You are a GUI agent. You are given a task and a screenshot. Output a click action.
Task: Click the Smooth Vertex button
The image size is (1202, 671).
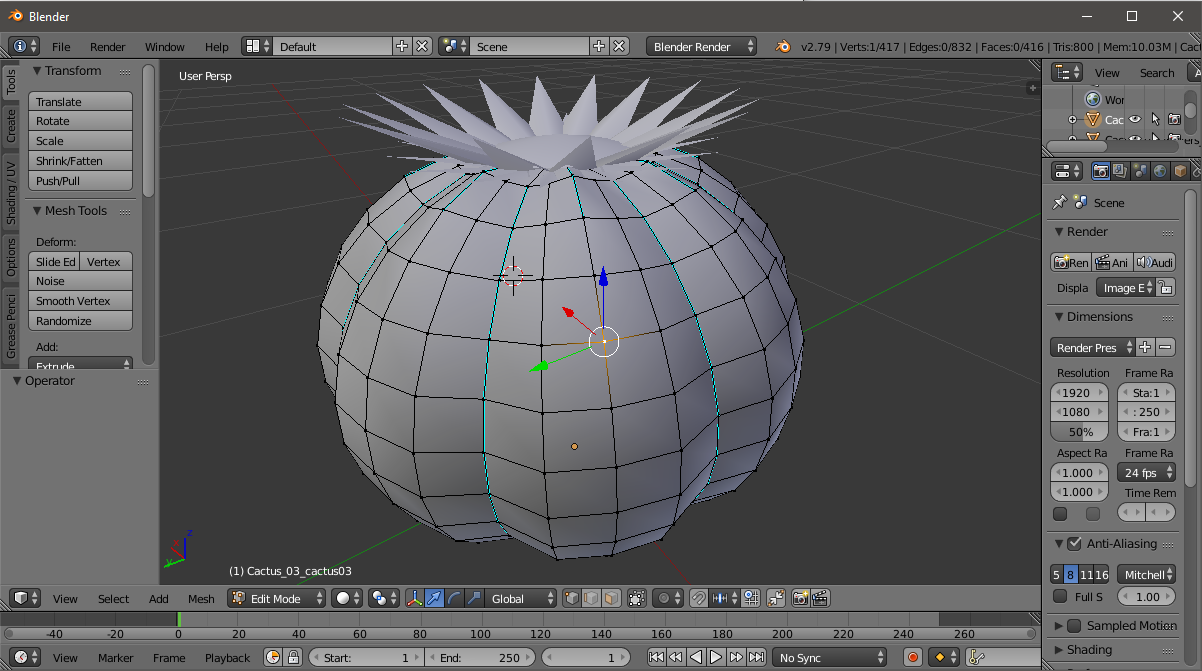[80, 300]
